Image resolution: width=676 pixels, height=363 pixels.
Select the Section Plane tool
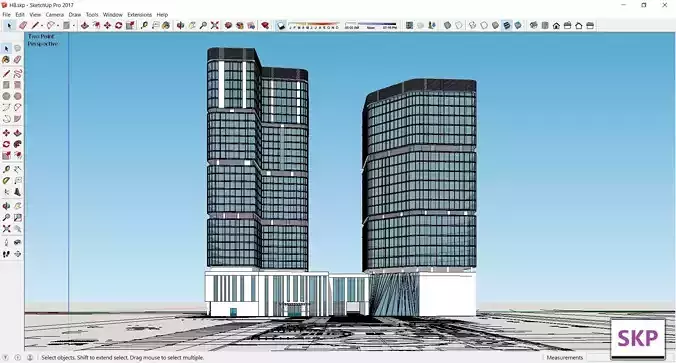point(17,254)
